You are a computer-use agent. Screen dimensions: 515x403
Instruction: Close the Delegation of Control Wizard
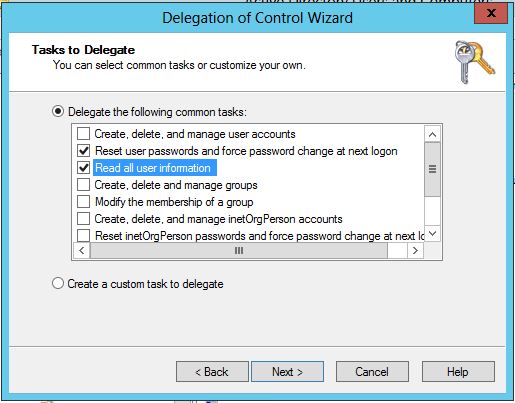point(491,14)
